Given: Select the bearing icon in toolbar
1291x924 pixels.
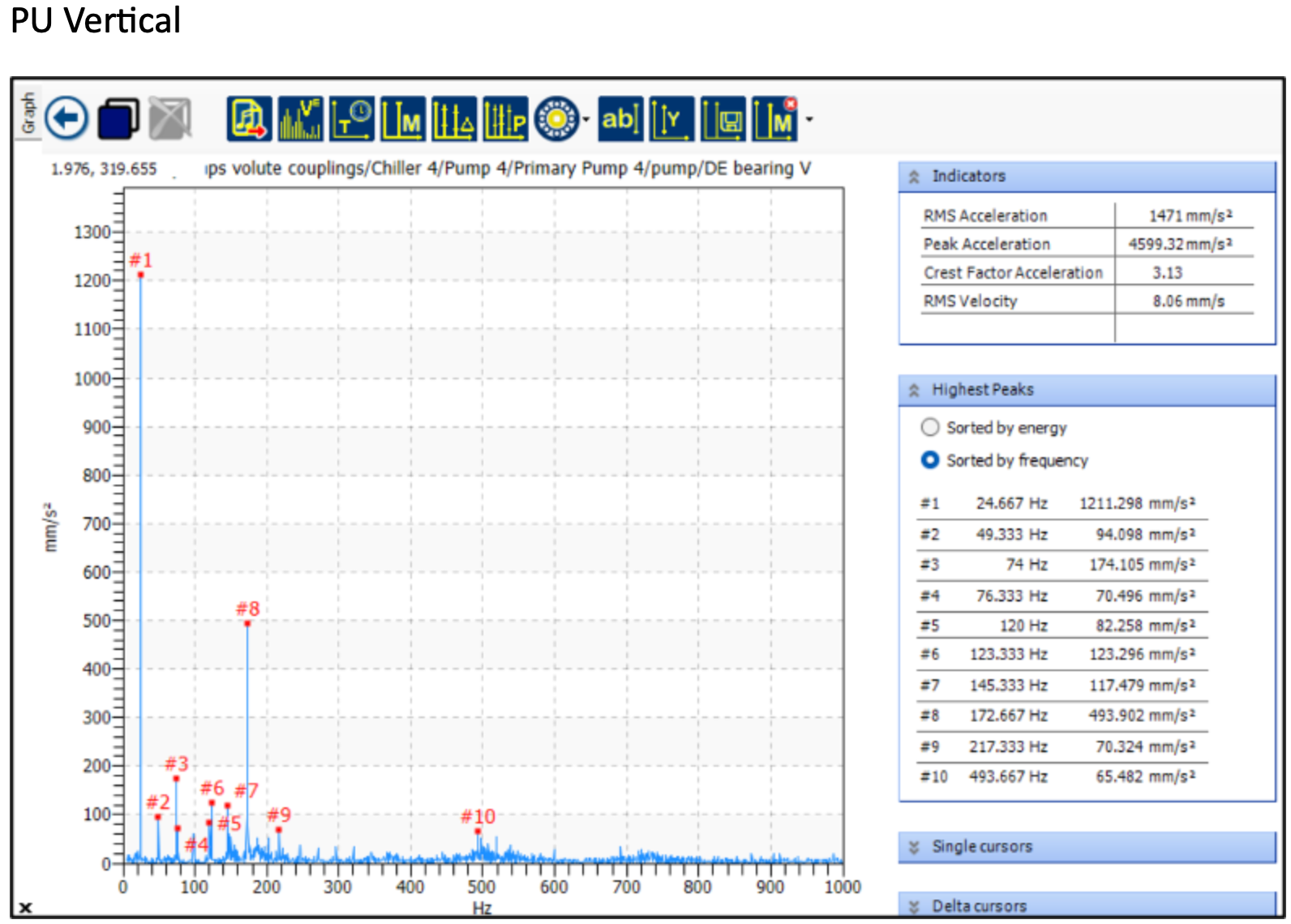Looking at the screenshot, I should tap(556, 119).
